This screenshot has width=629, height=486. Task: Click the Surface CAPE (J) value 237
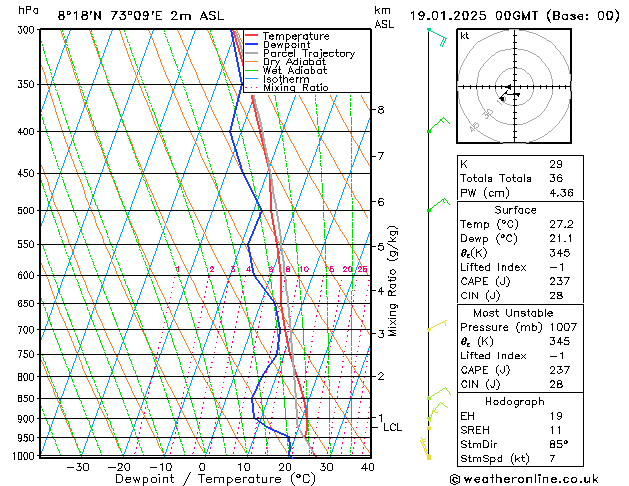[x=560, y=281]
